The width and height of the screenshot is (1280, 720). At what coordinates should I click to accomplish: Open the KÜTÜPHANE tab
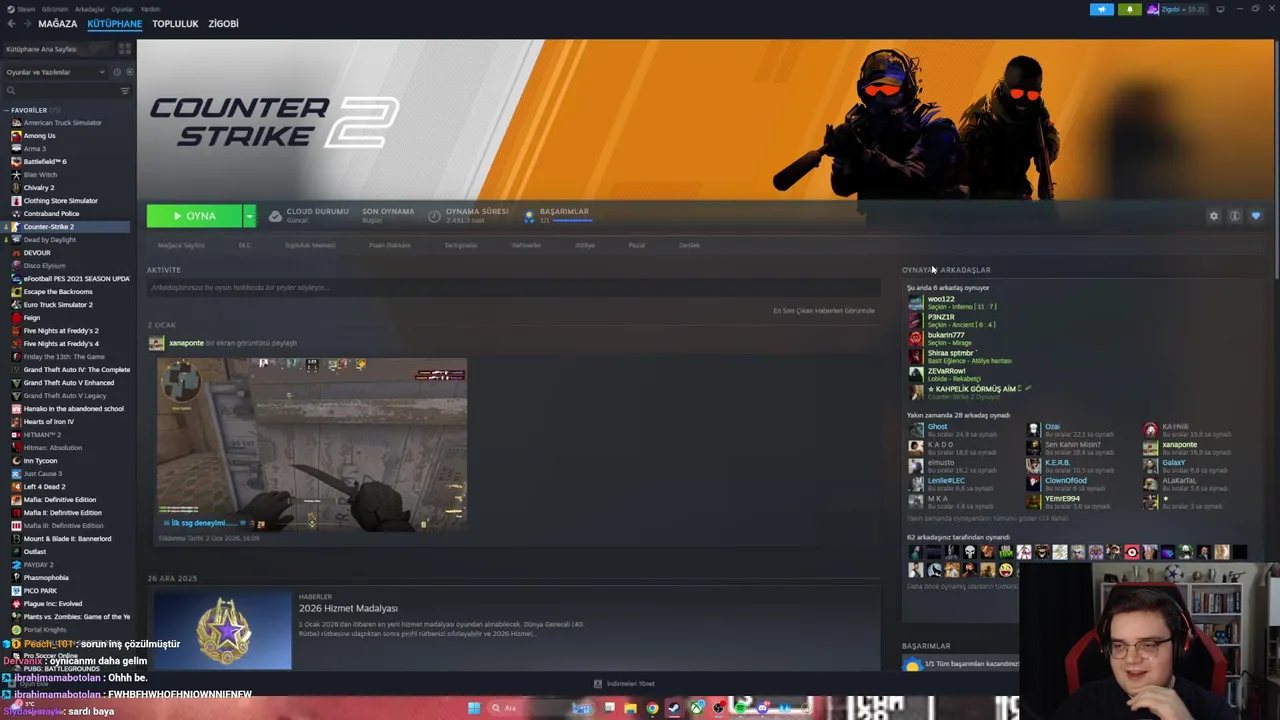coord(114,24)
